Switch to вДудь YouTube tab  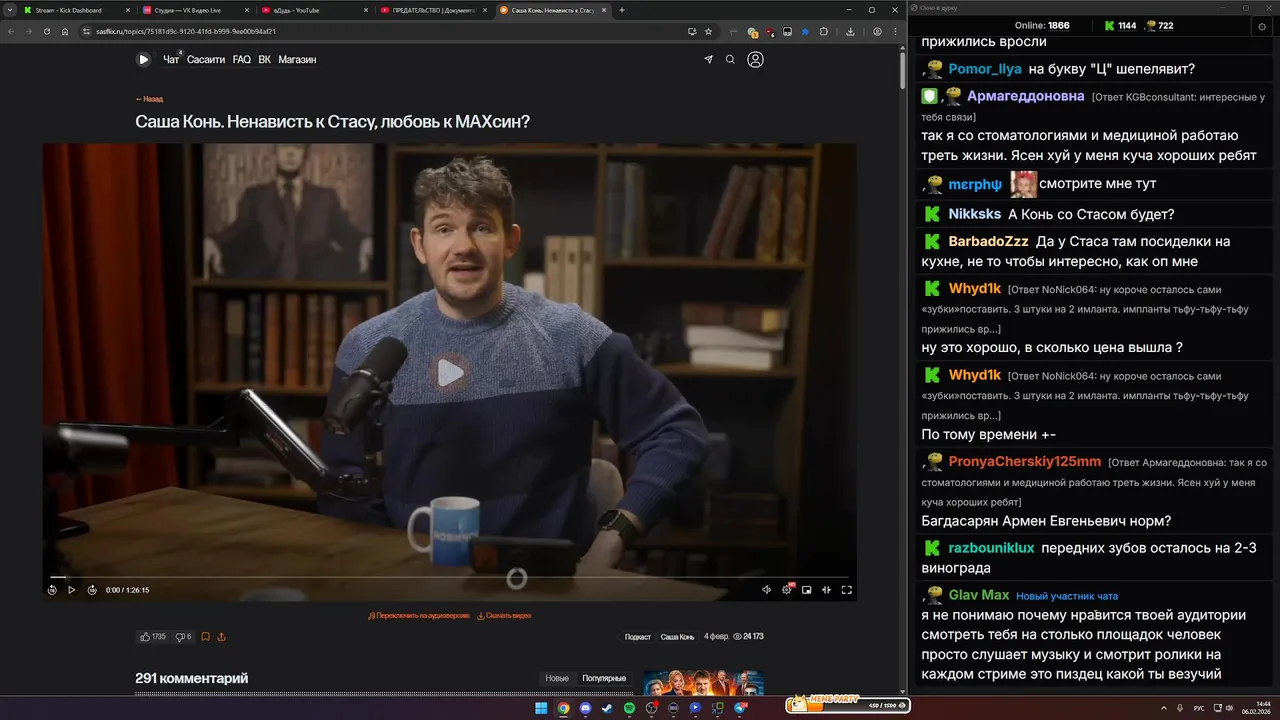(313, 10)
